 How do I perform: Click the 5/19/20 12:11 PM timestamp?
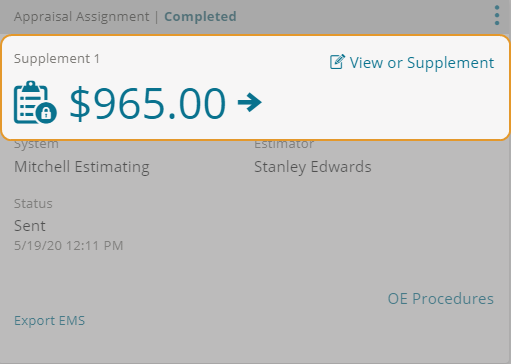click(69, 246)
